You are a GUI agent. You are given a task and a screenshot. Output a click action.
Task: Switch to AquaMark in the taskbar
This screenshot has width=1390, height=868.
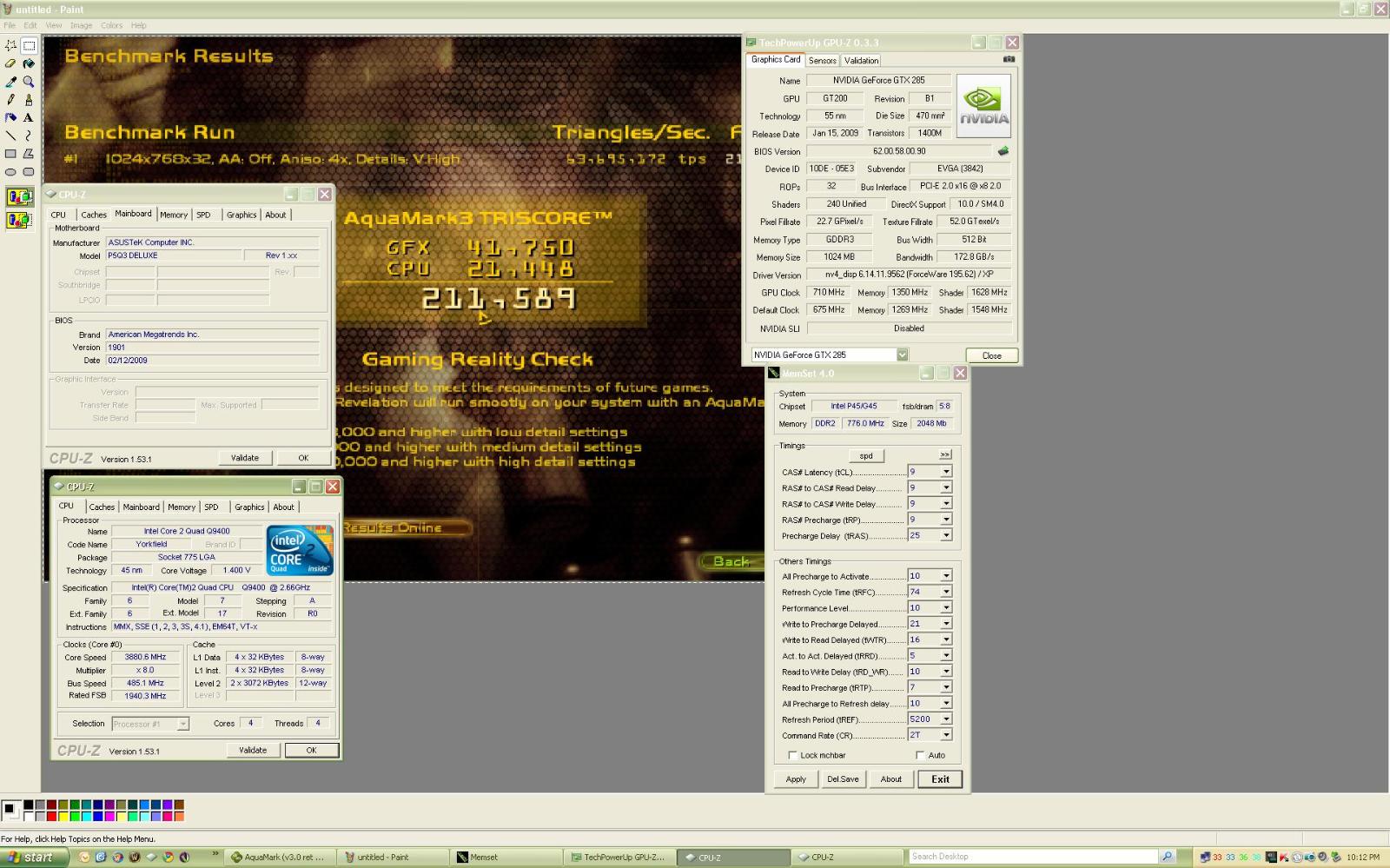(x=279, y=858)
